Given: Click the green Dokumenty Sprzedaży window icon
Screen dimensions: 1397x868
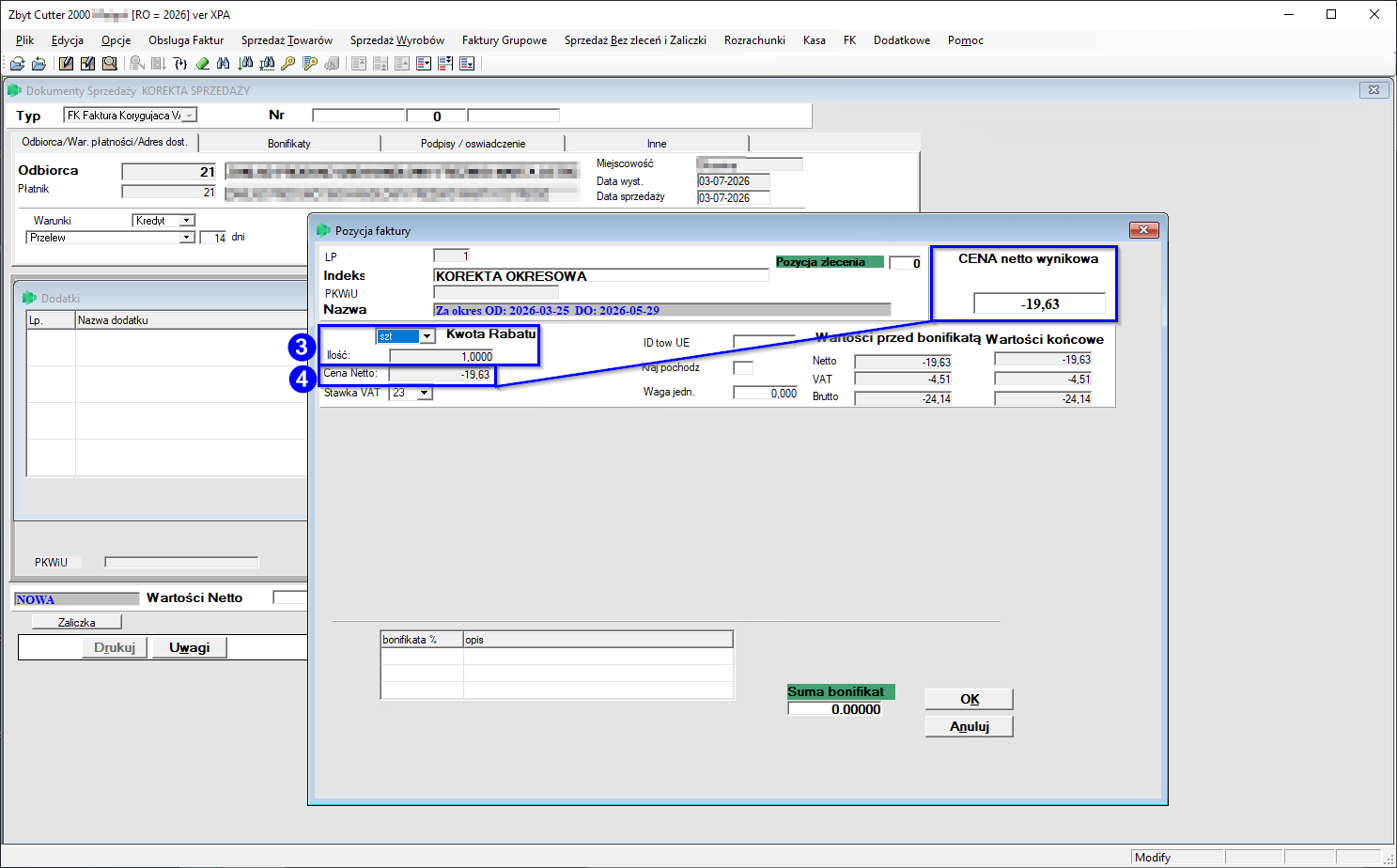Looking at the screenshot, I should (14, 90).
